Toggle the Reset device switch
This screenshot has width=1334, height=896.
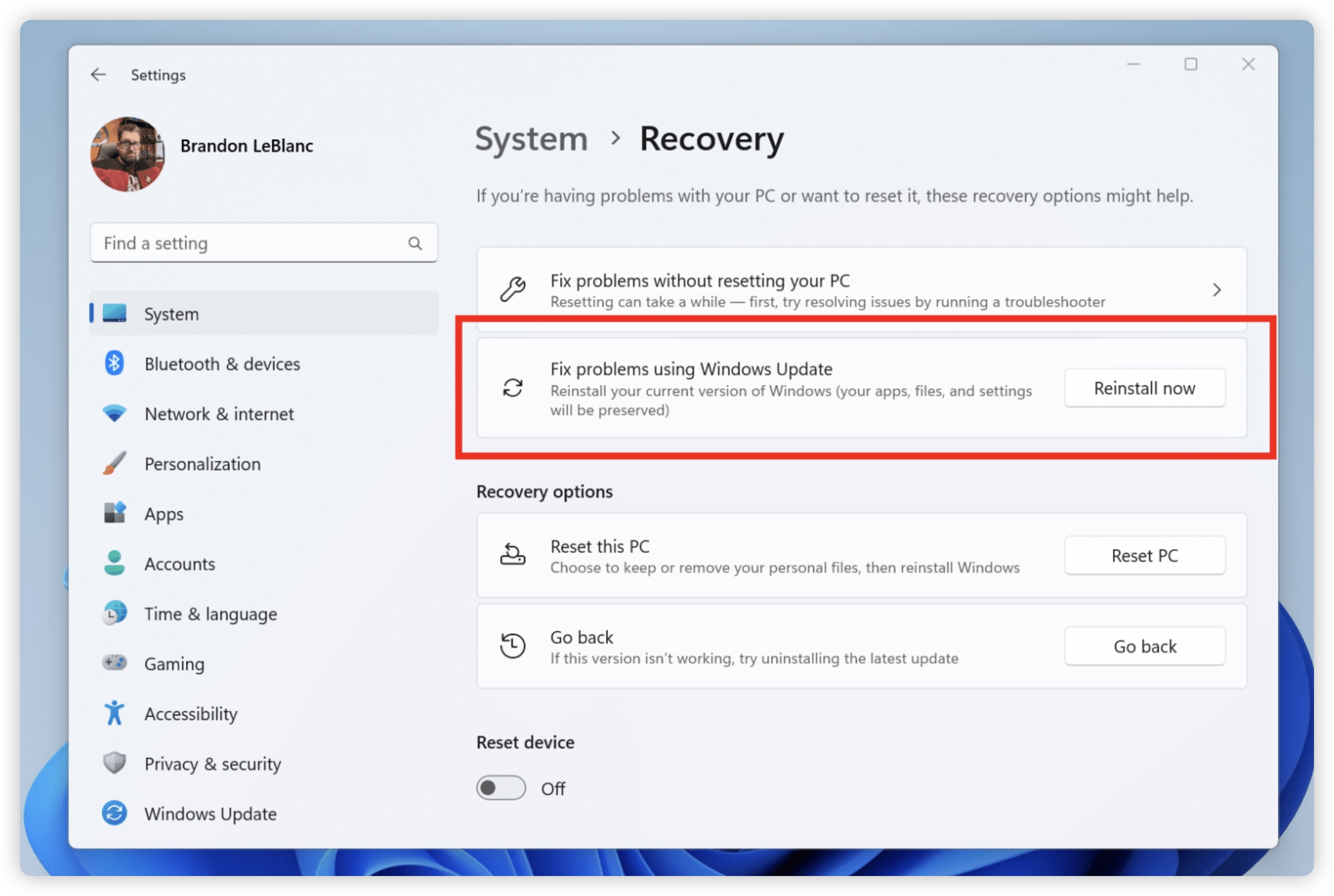501,788
